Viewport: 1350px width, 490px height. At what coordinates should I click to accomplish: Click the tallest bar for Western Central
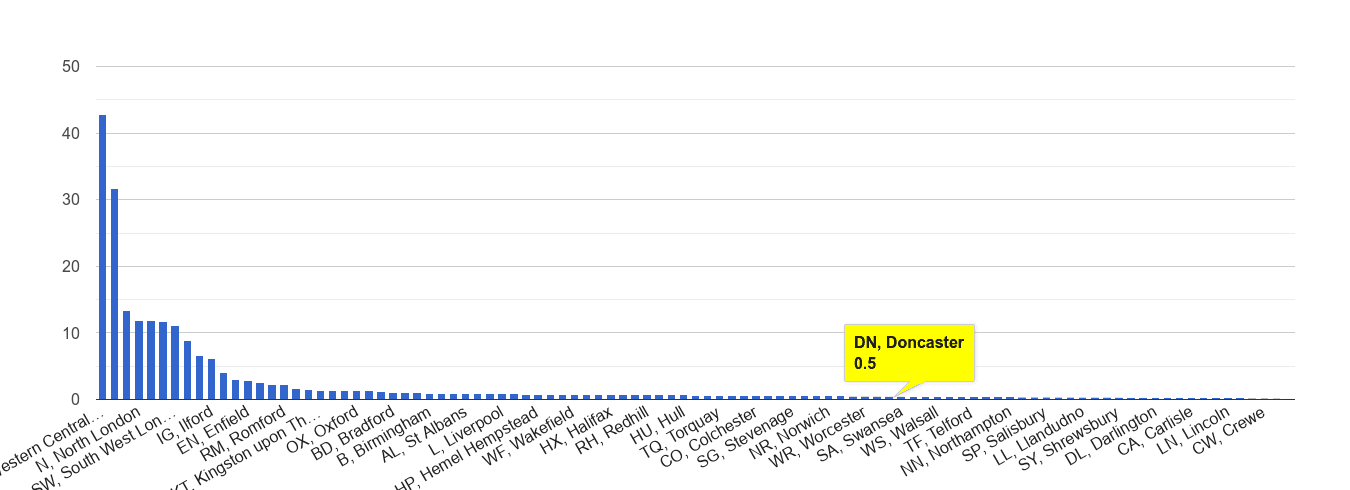pos(102,257)
